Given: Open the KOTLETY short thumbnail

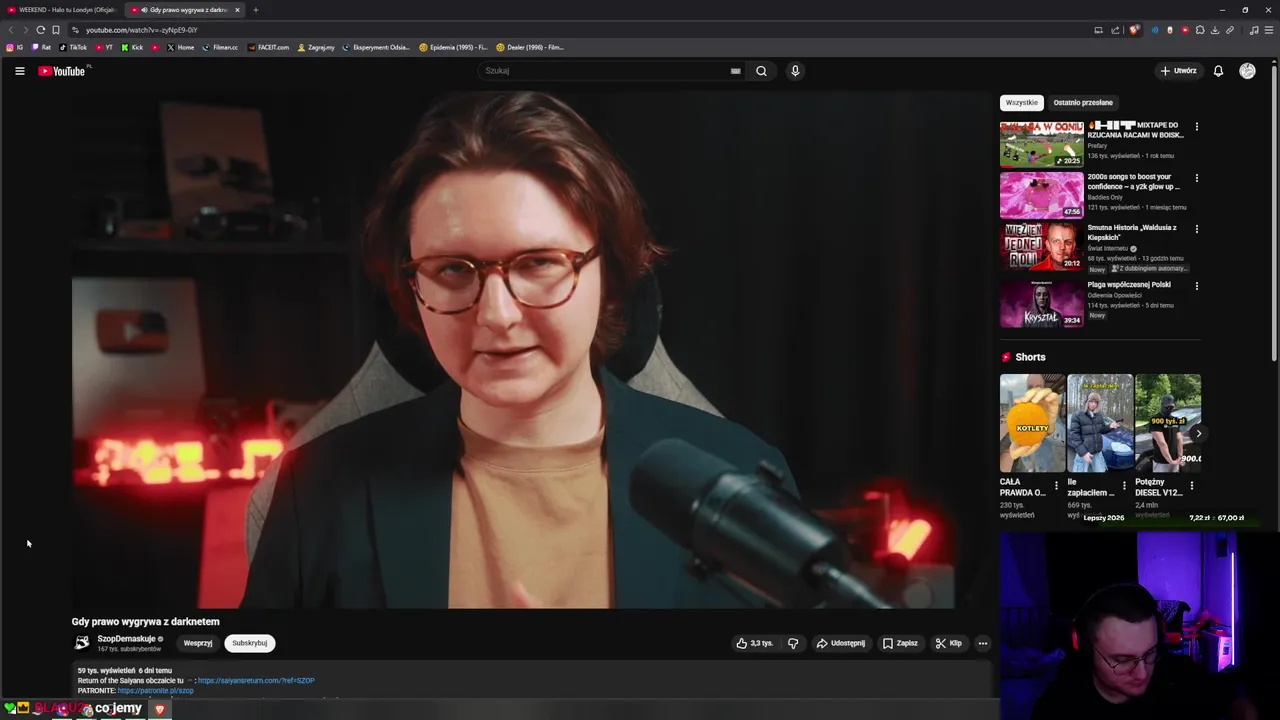Looking at the screenshot, I should (1032, 423).
